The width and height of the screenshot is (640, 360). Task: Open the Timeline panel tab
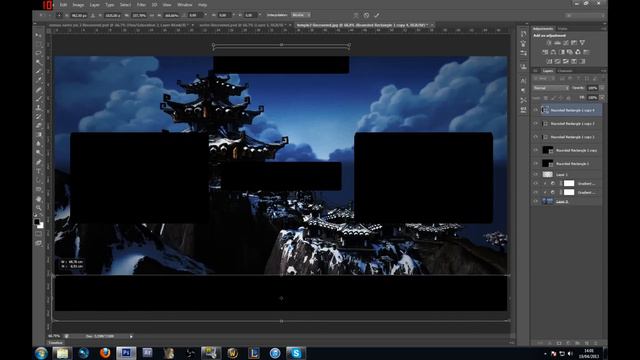click(x=56, y=343)
